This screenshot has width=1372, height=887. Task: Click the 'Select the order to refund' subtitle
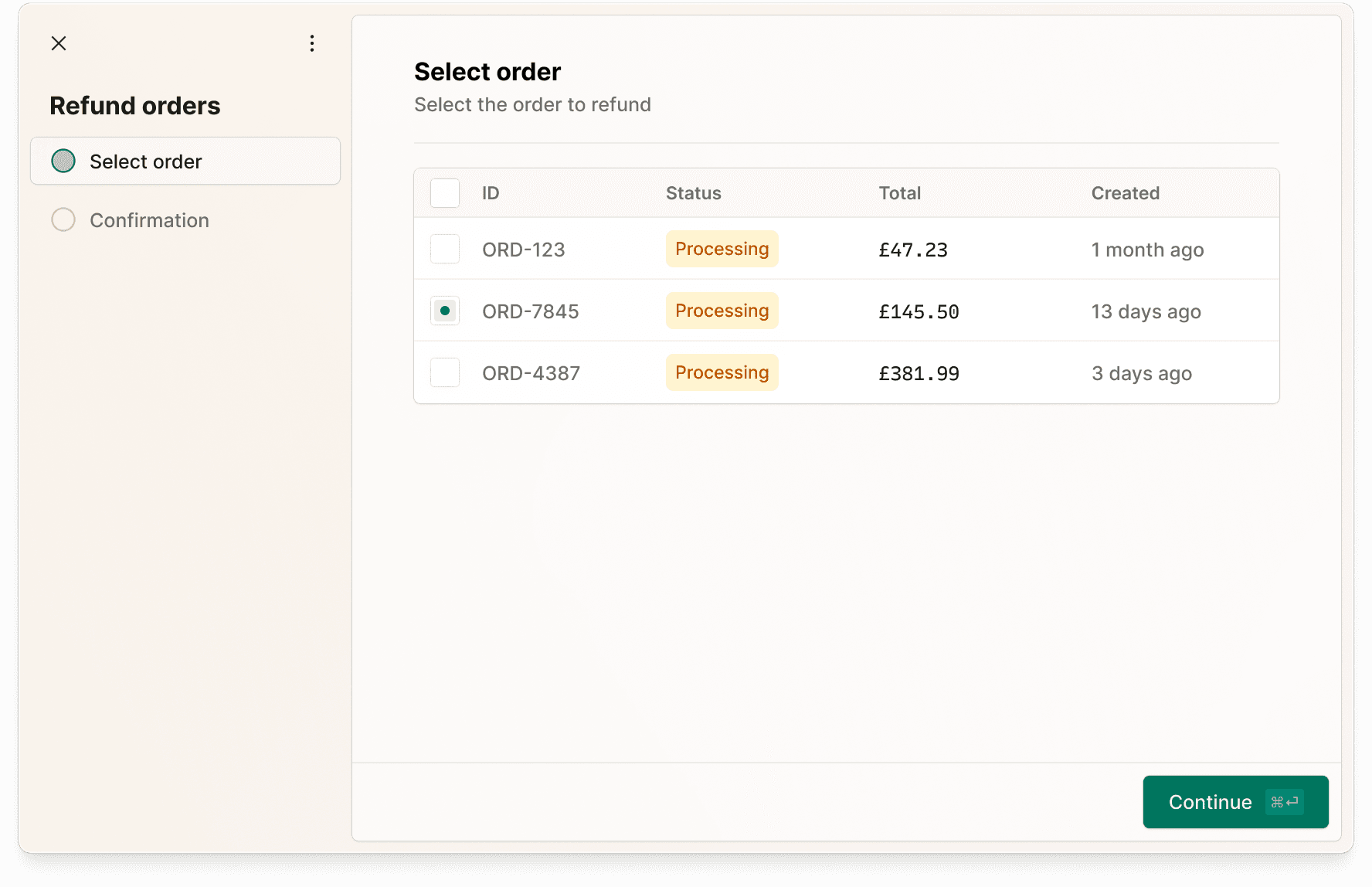click(x=532, y=104)
